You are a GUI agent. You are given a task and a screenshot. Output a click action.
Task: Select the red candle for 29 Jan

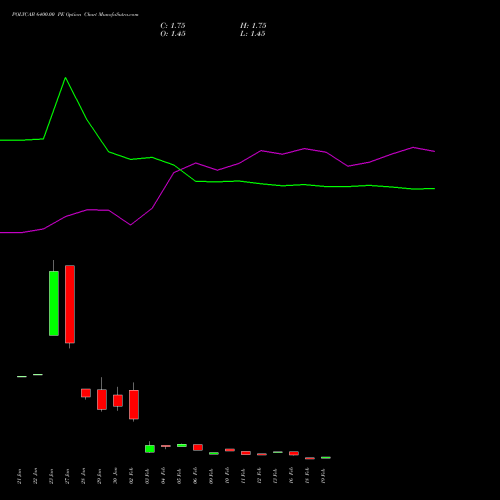[x=102, y=399]
